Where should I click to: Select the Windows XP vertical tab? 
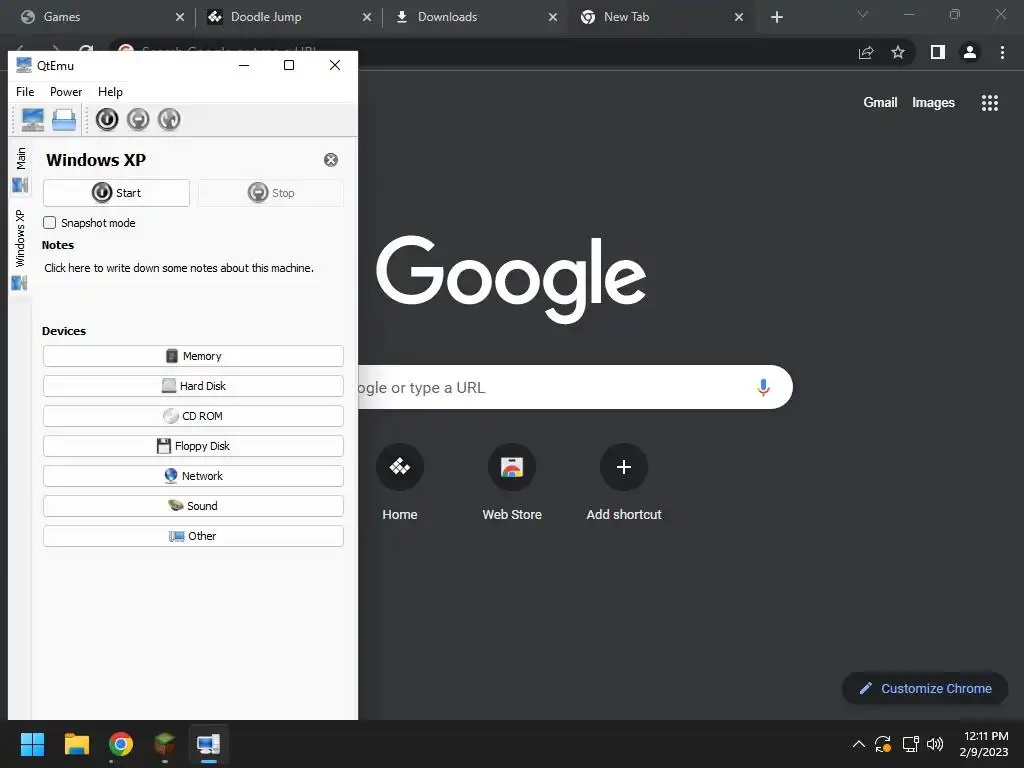(20, 249)
